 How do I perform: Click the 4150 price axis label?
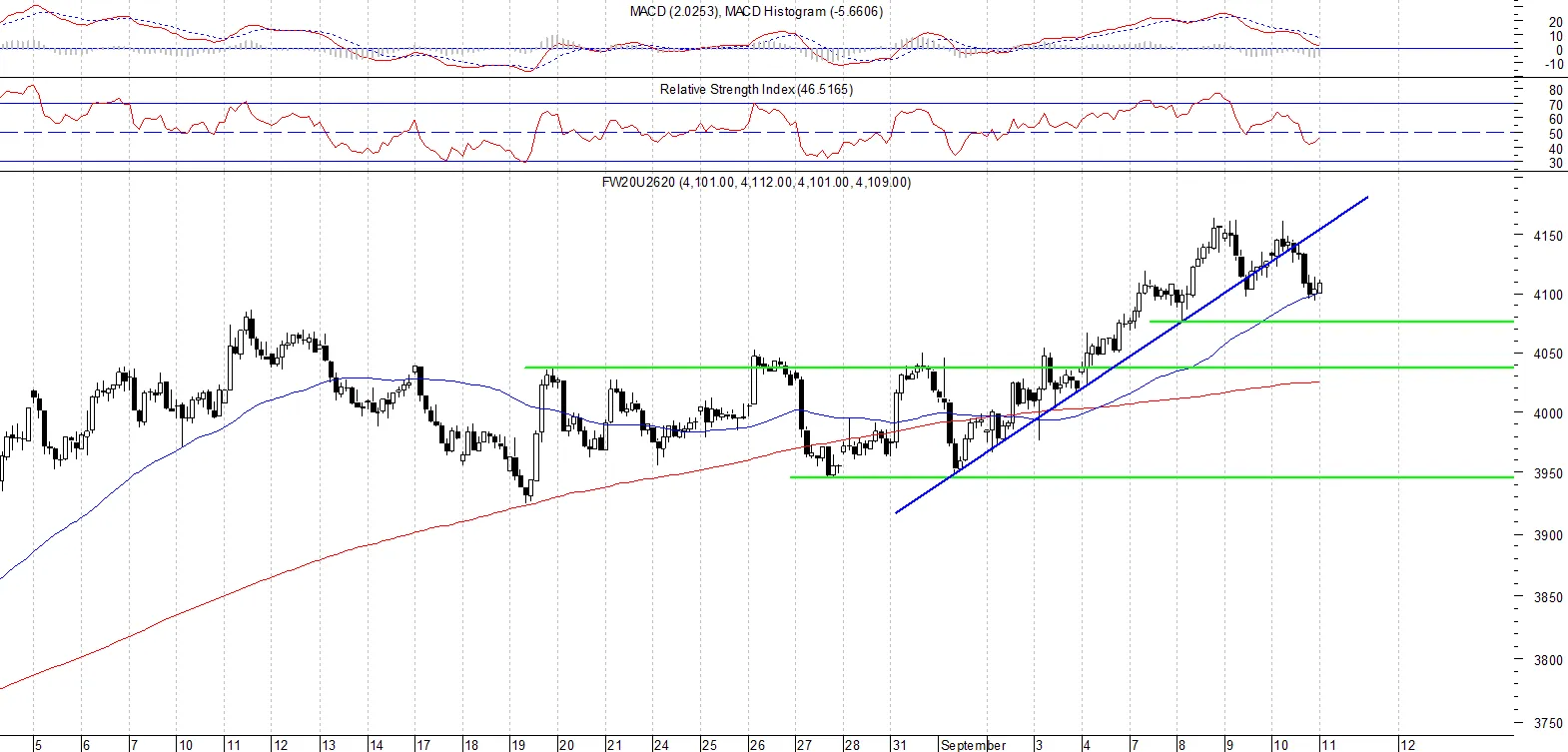coord(1548,236)
